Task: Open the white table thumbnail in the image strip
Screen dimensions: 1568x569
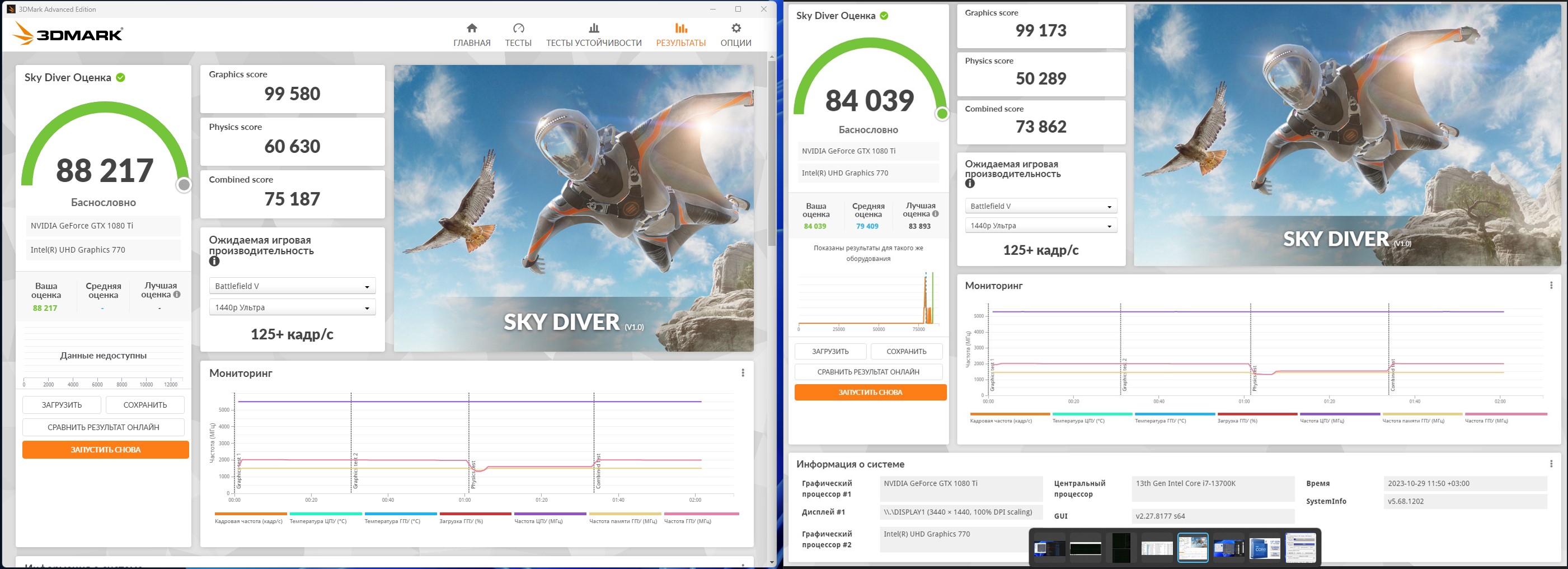Action: 1157,548
